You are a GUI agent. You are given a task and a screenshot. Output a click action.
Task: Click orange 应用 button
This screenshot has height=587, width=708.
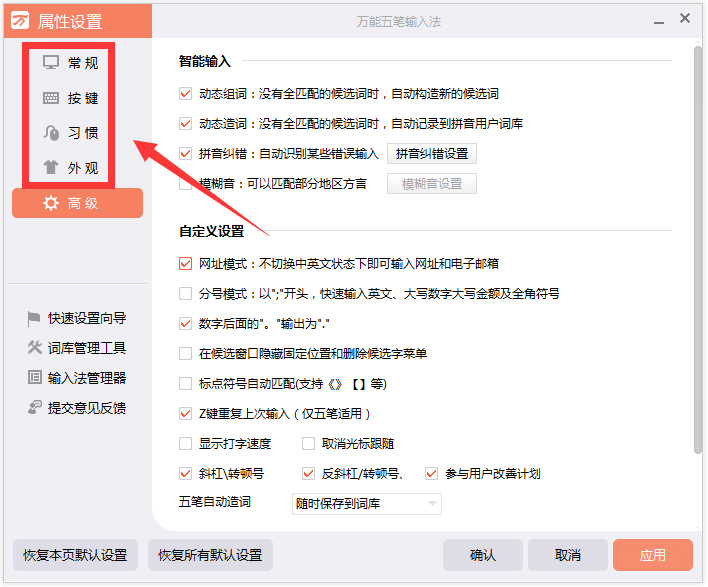(652, 555)
